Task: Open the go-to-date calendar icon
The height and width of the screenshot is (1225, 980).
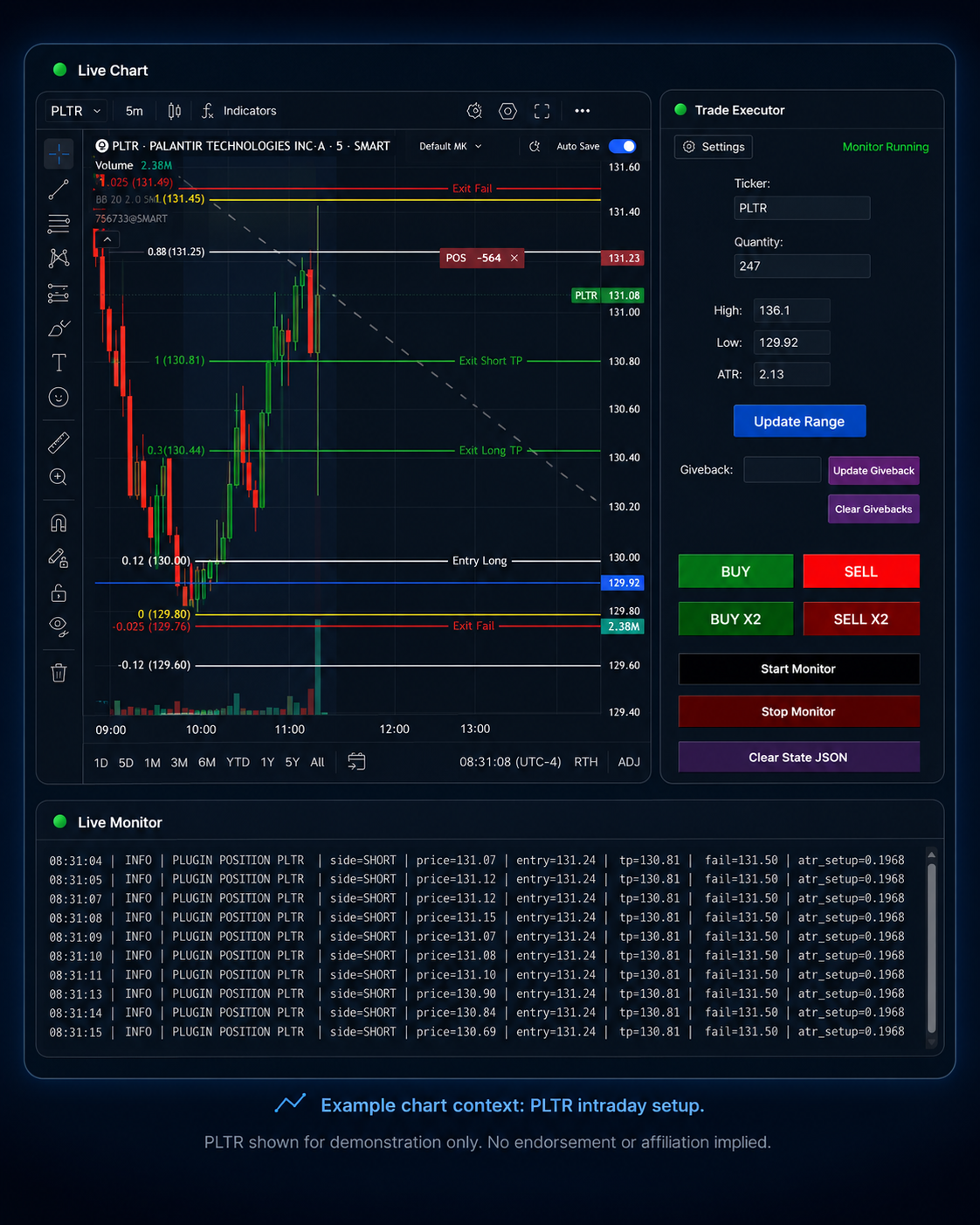Action: pyautogui.click(x=356, y=762)
